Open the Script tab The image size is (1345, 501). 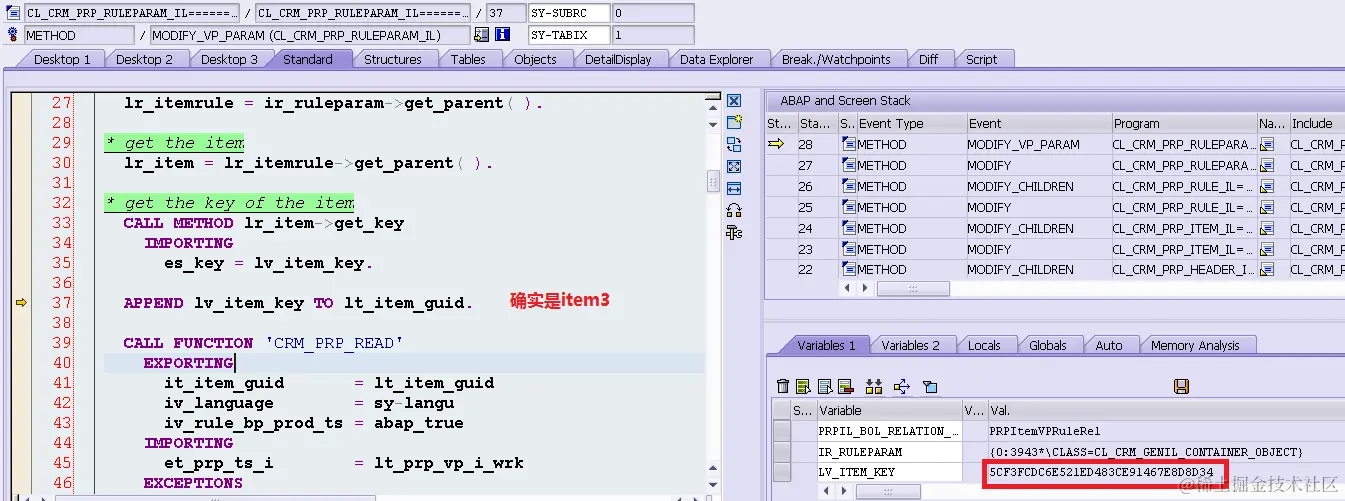981,59
